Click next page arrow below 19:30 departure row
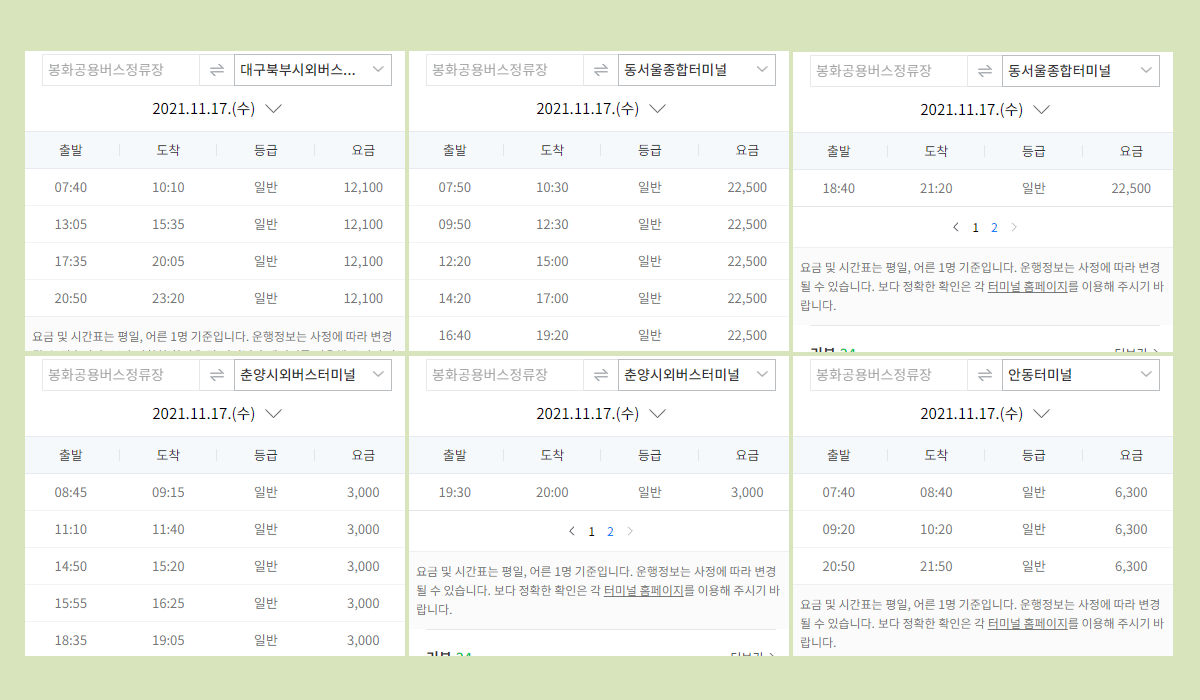 (629, 531)
